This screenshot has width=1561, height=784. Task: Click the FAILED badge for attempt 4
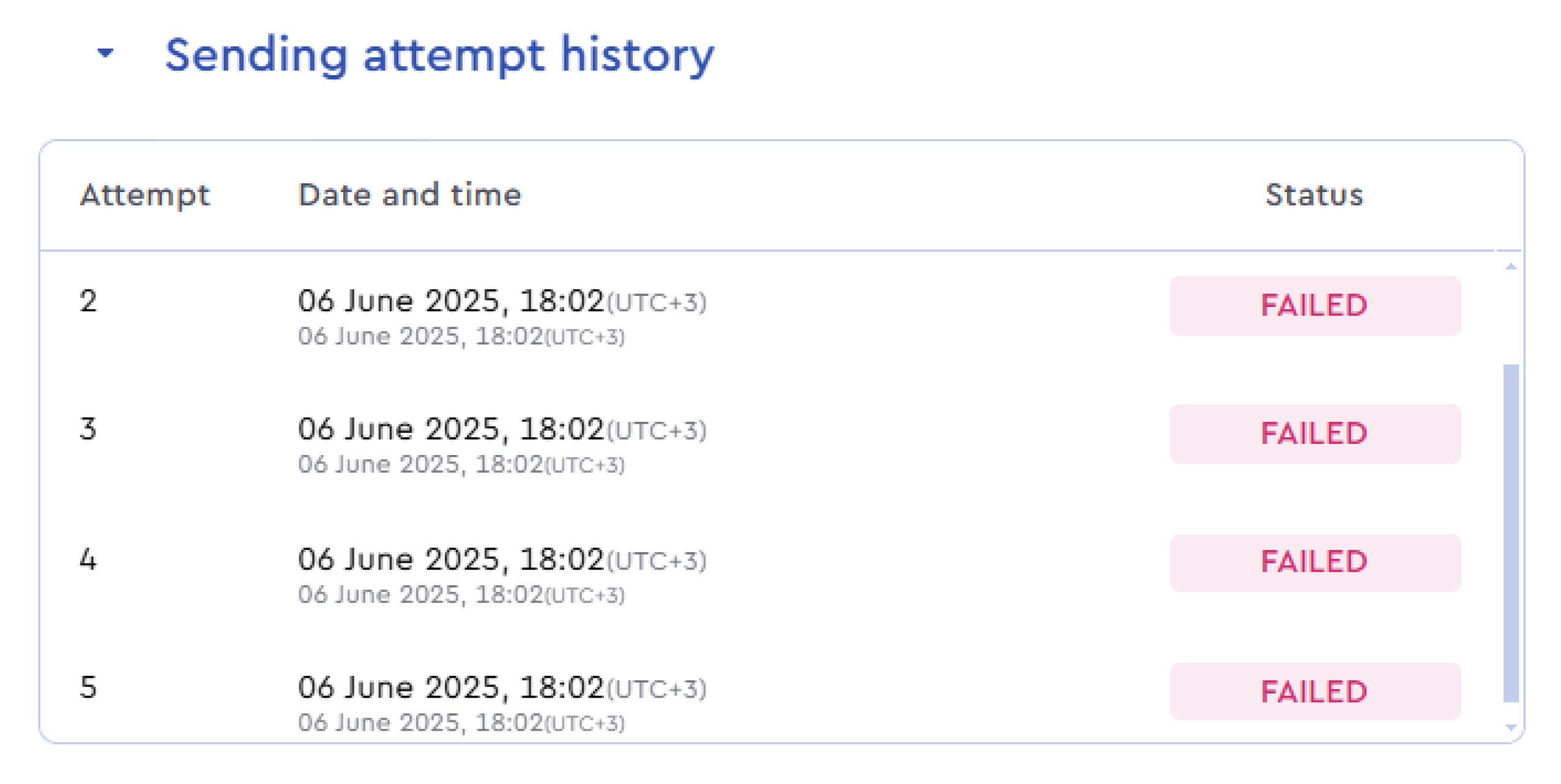(x=1314, y=563)
